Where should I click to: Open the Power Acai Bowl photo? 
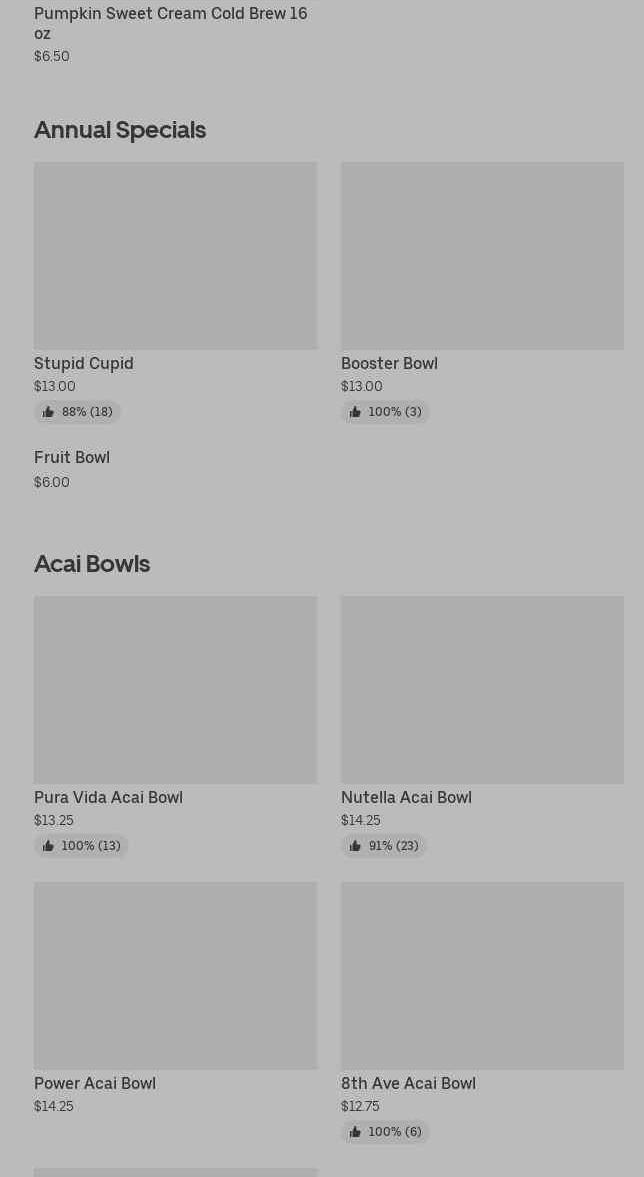175,975
